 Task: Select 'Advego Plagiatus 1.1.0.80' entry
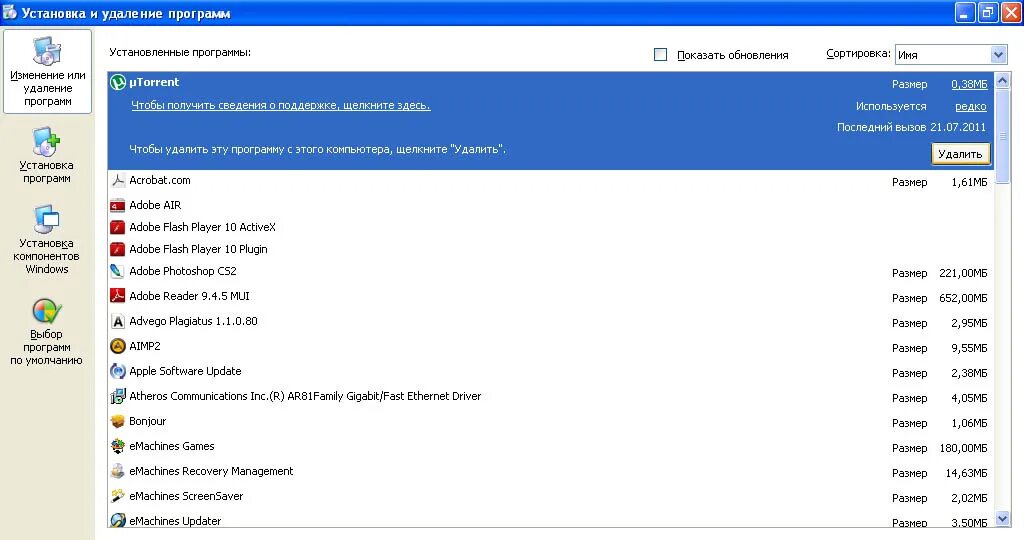551,322
